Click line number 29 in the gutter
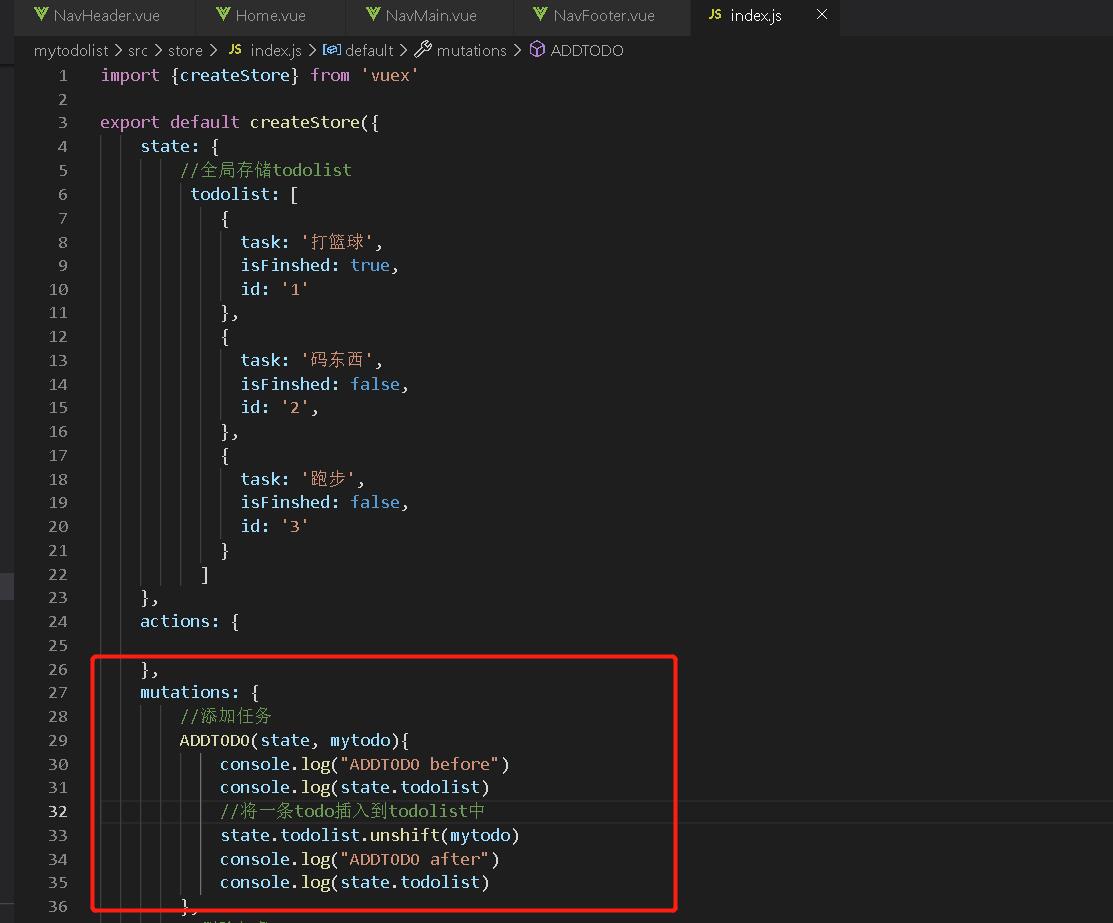The width and height of the screenshot is (1113, 923). click(58, 740)
